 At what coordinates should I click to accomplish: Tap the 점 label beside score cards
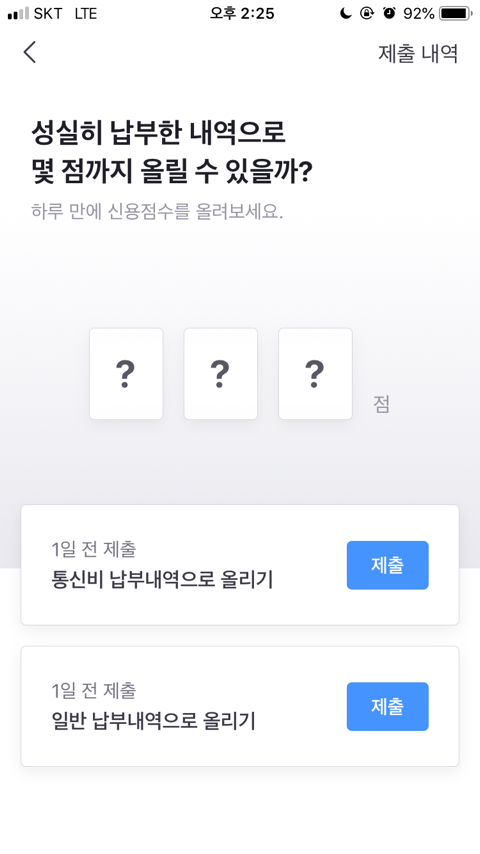[x=381, y=404]
